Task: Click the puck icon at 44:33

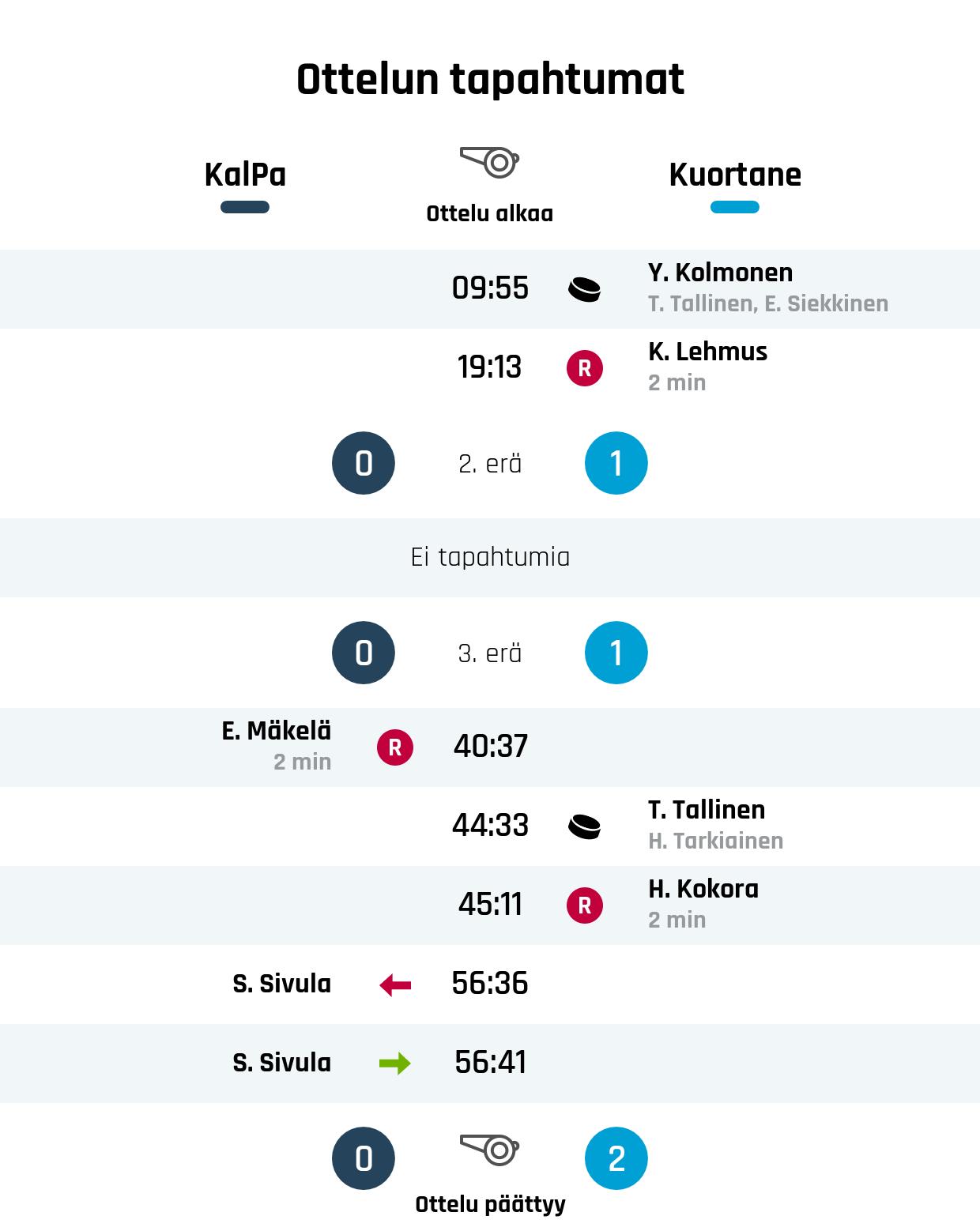Action: [x=584, y=826]
